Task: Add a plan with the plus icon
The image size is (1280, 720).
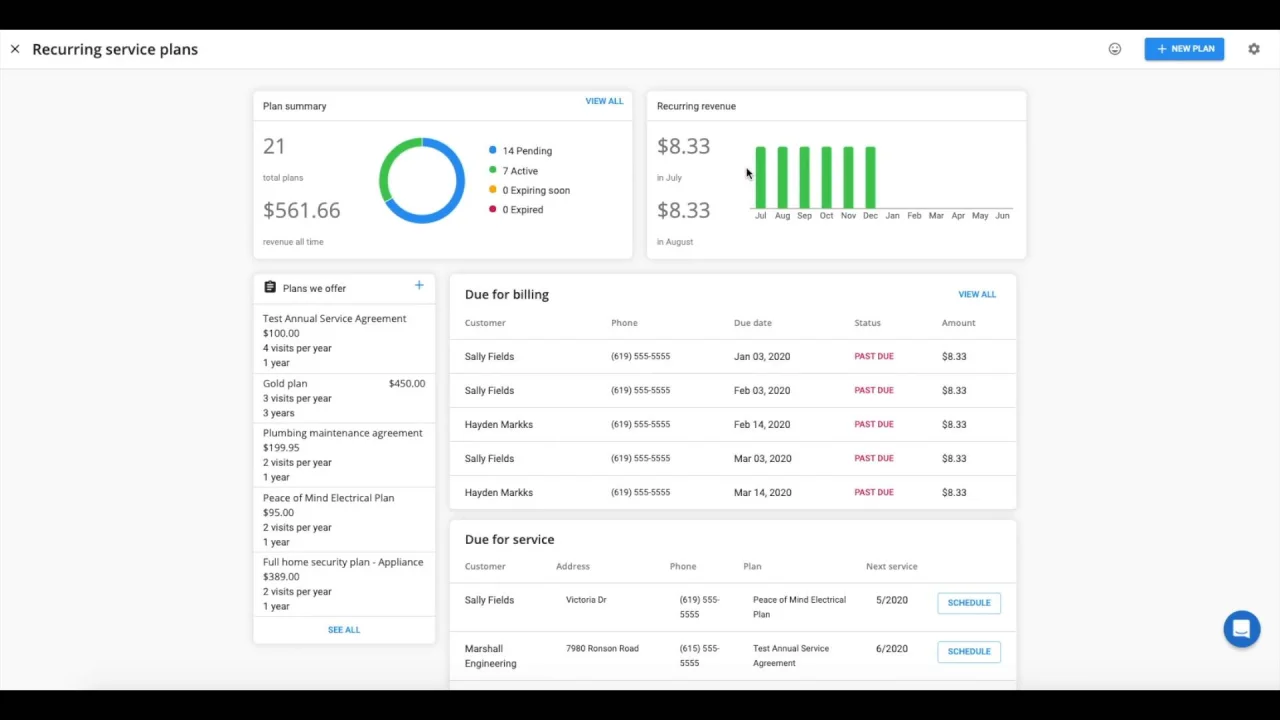Action: [419, 286]
